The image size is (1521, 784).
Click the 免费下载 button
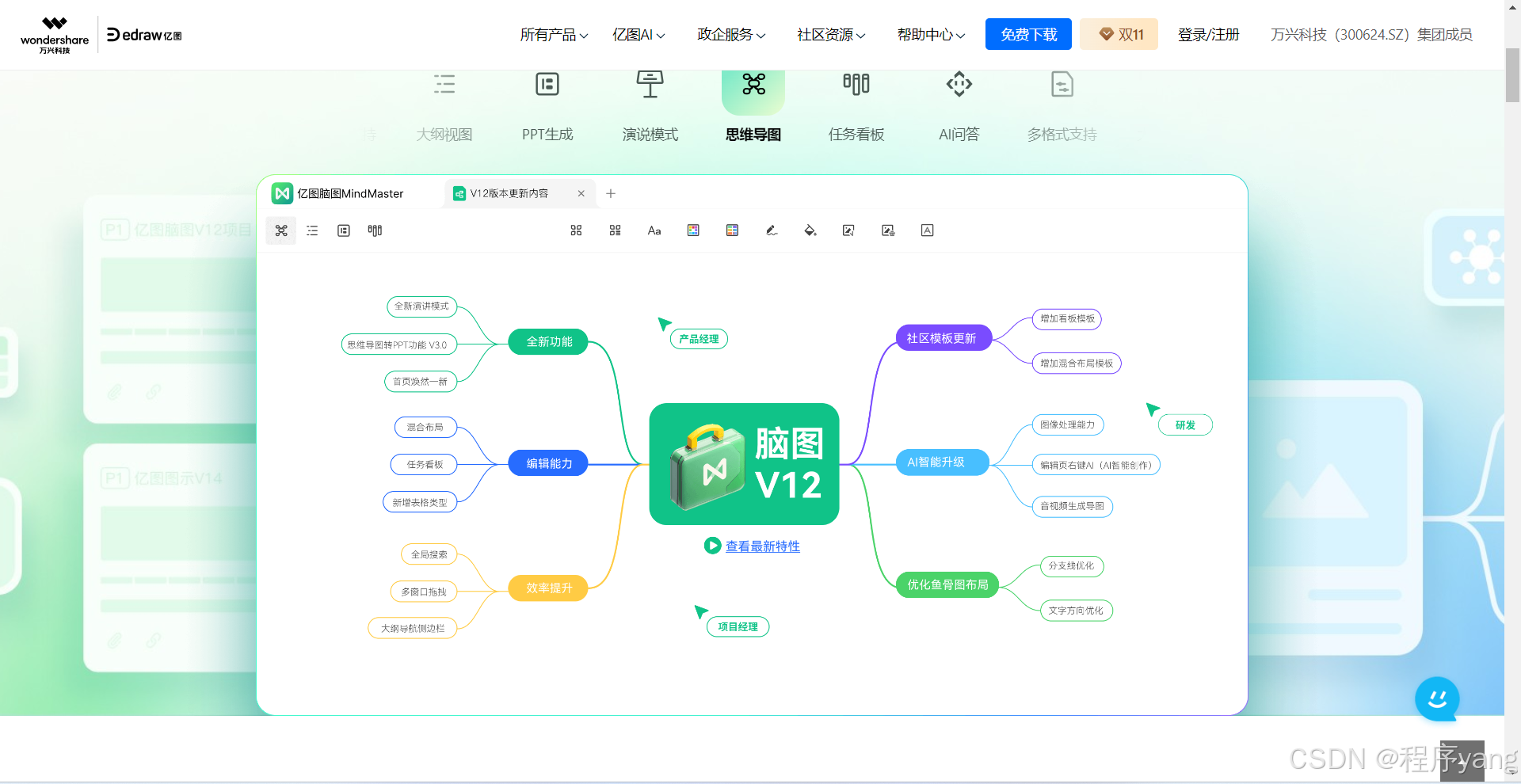point(1028,34)
